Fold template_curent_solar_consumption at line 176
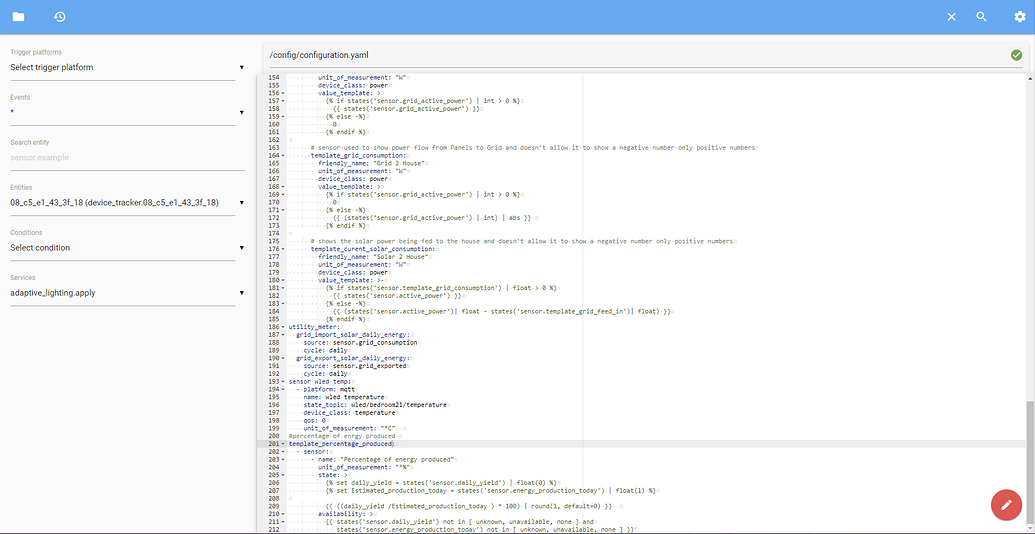Viewport: 1035px width, 534px height. 284,249
